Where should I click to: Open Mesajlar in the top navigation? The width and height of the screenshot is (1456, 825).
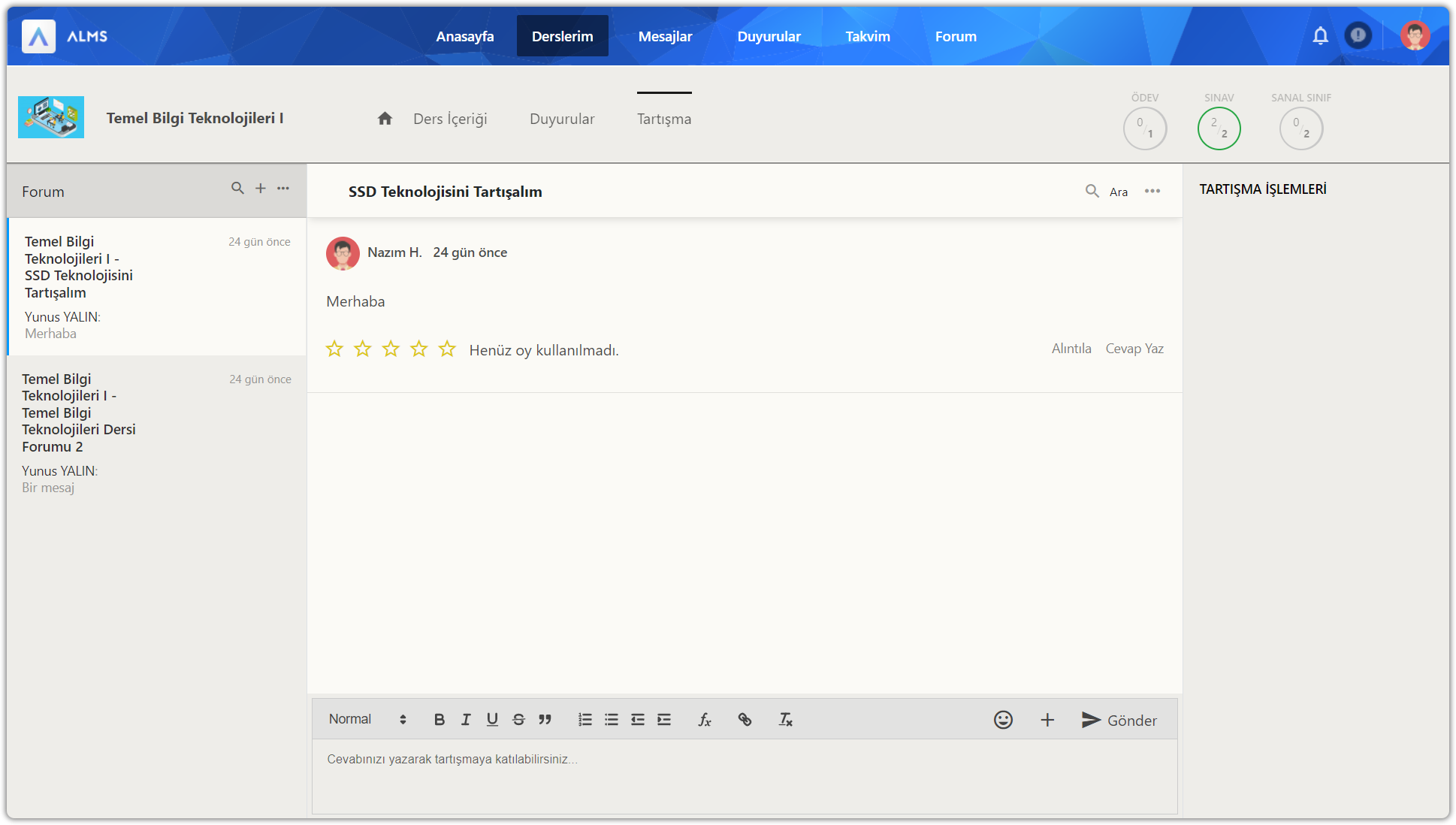point(665,36)
